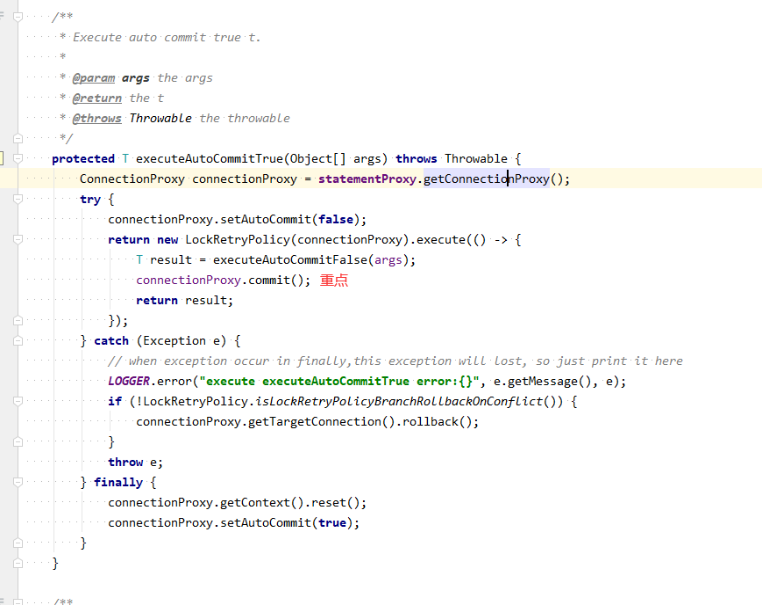Click the comment 'when exception occur in finally'
This screenshot has height=605, width=762.
click(x=239, y=361)
